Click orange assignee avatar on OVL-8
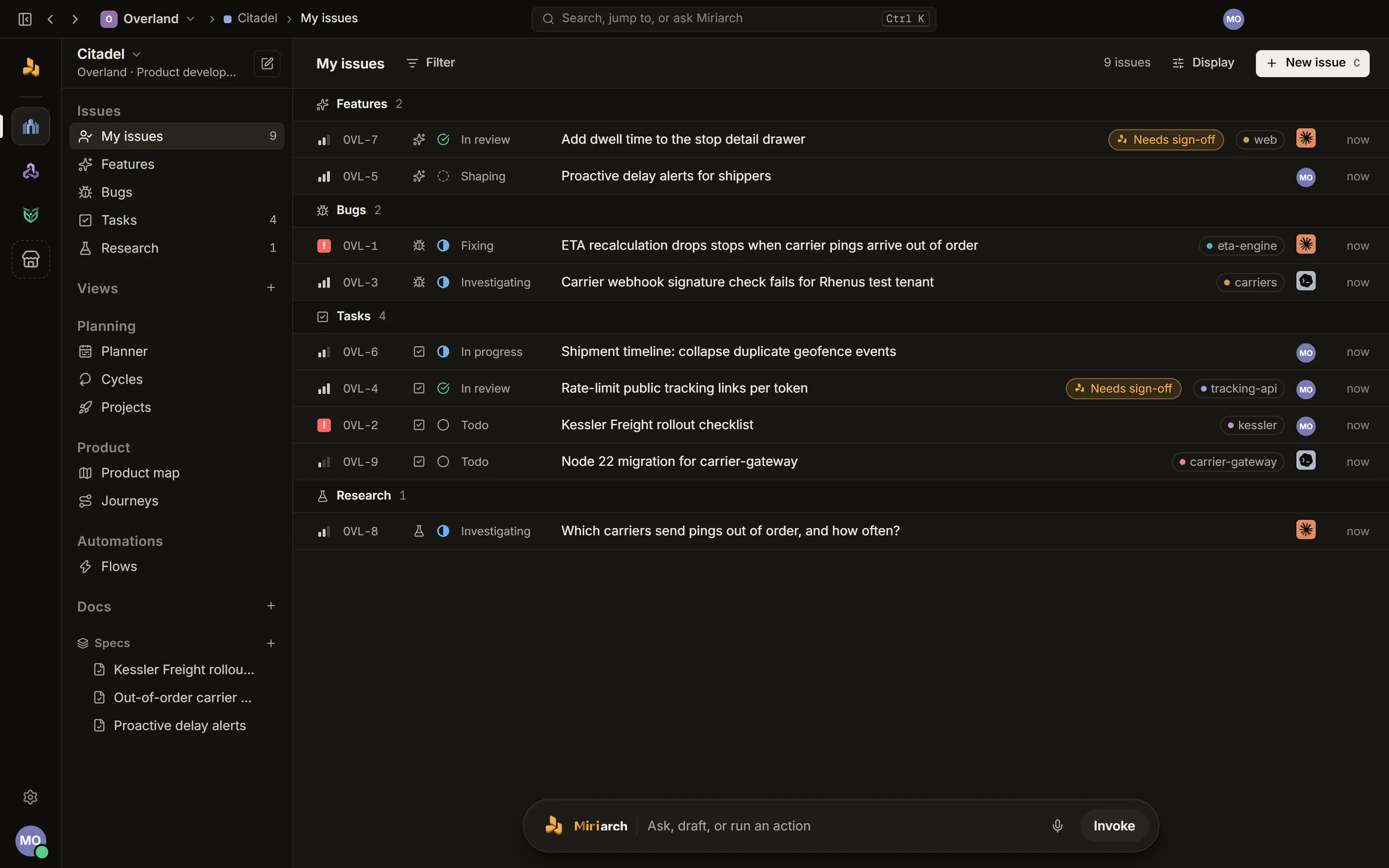Viewport: 1389px width, 868px height. [1306, 530]
